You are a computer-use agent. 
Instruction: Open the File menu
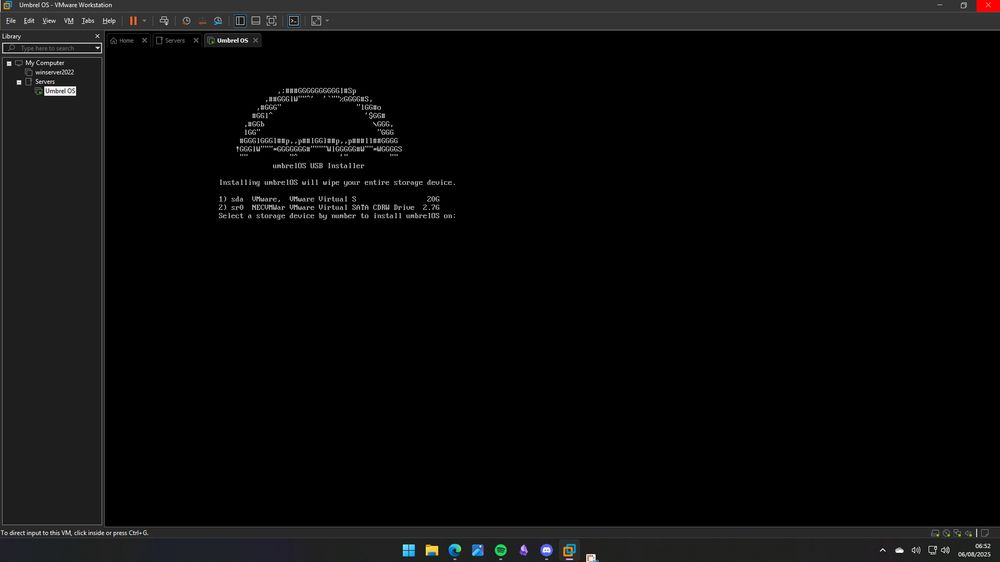(x=11, y=20)
